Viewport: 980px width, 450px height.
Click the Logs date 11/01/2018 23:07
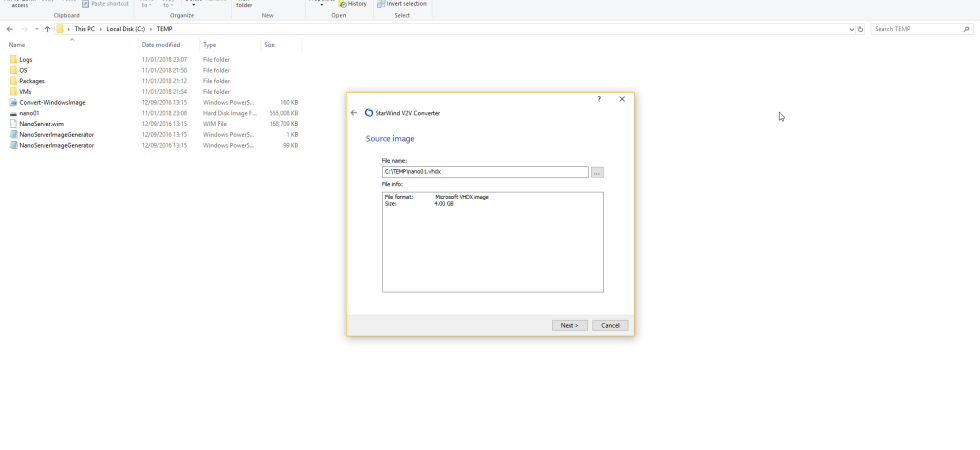(164, 59)
